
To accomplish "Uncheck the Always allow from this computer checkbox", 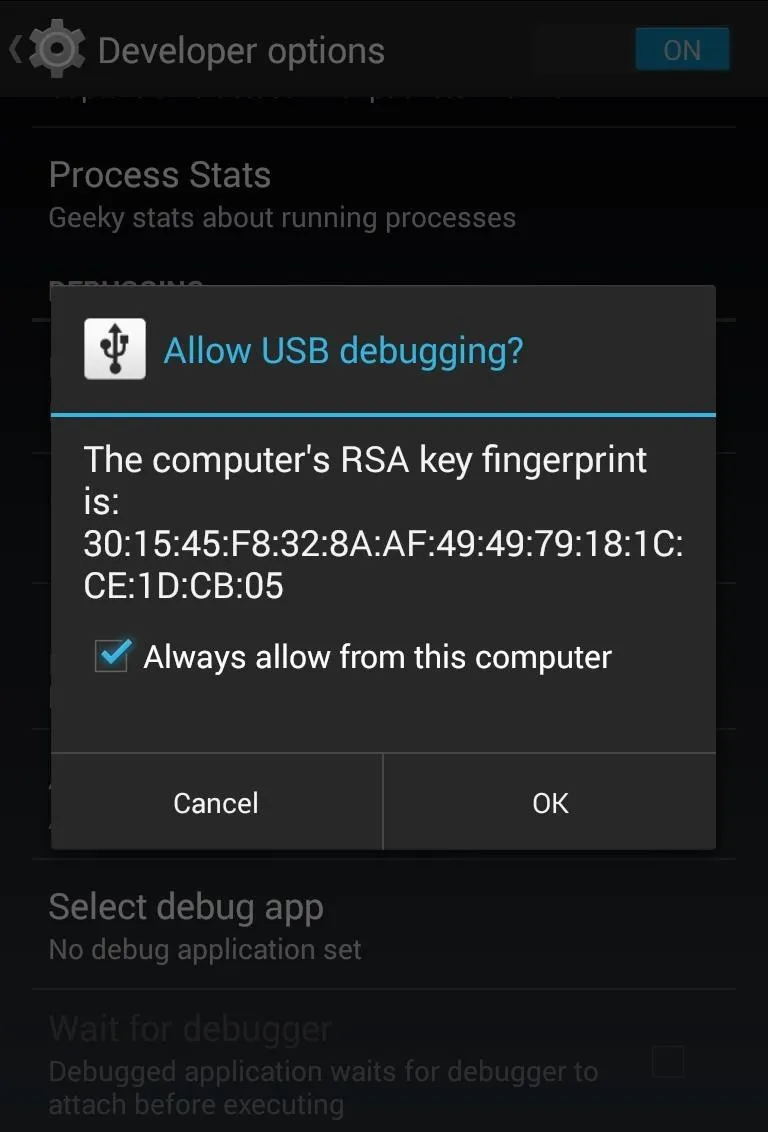I will pyautogui.click(x=113, y=656).
